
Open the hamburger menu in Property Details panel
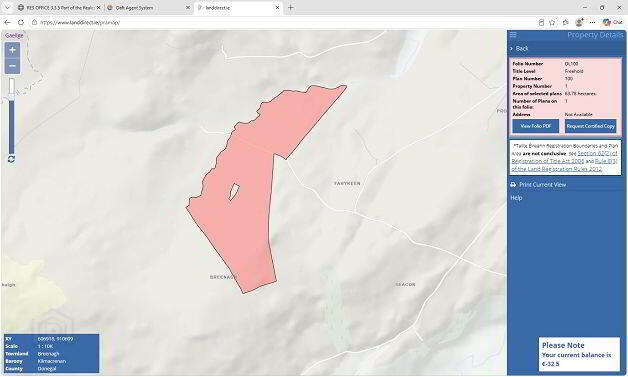pyautogui.click(x=513, y=35)
